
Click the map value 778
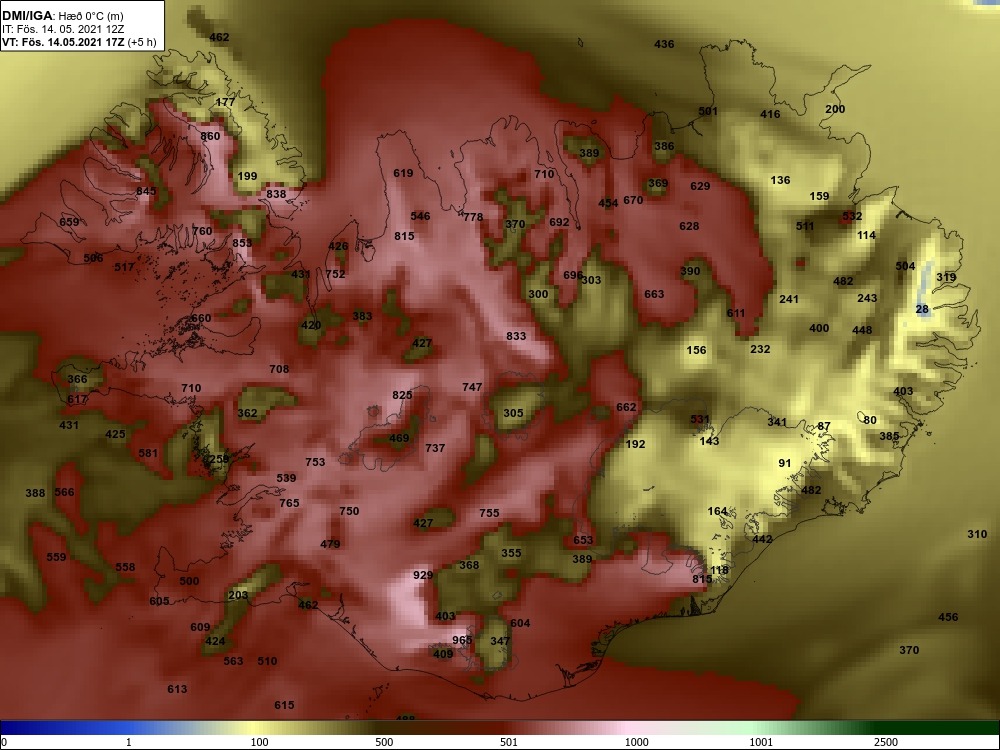[473, 217]
